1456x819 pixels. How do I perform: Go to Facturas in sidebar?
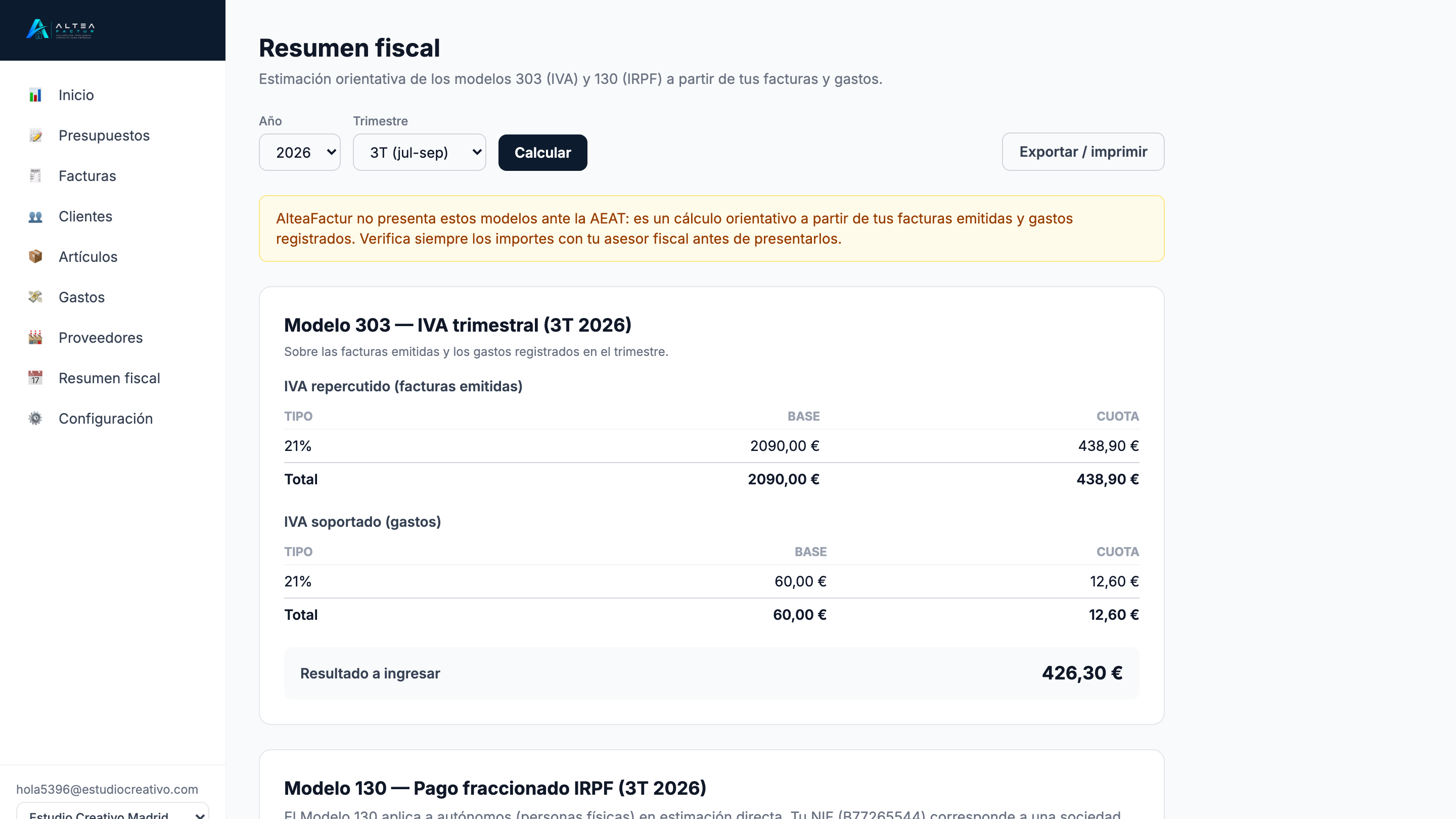pyautogui.click(x=87, y=176)
